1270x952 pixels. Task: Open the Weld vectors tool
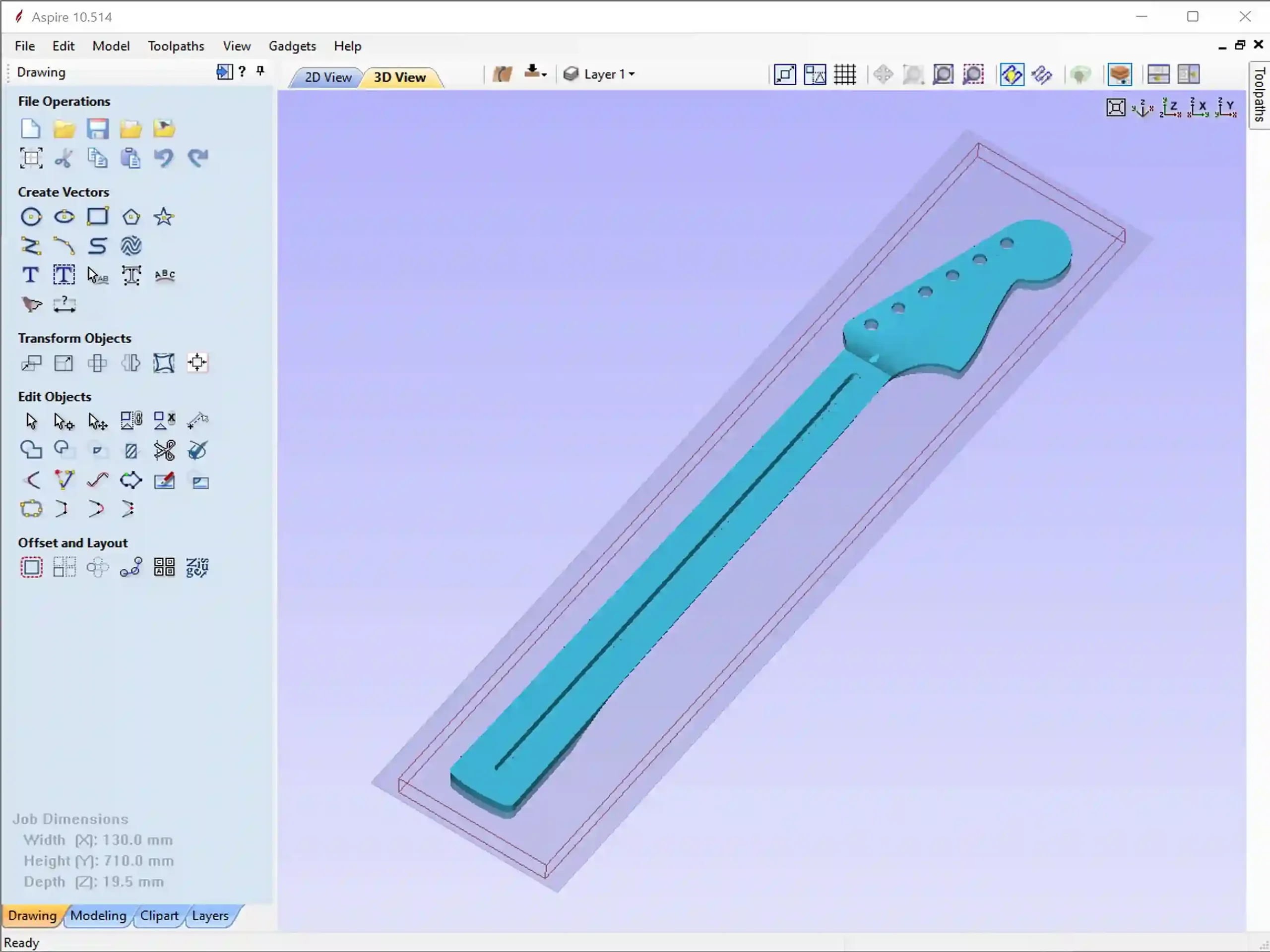(x=31, y=450)
